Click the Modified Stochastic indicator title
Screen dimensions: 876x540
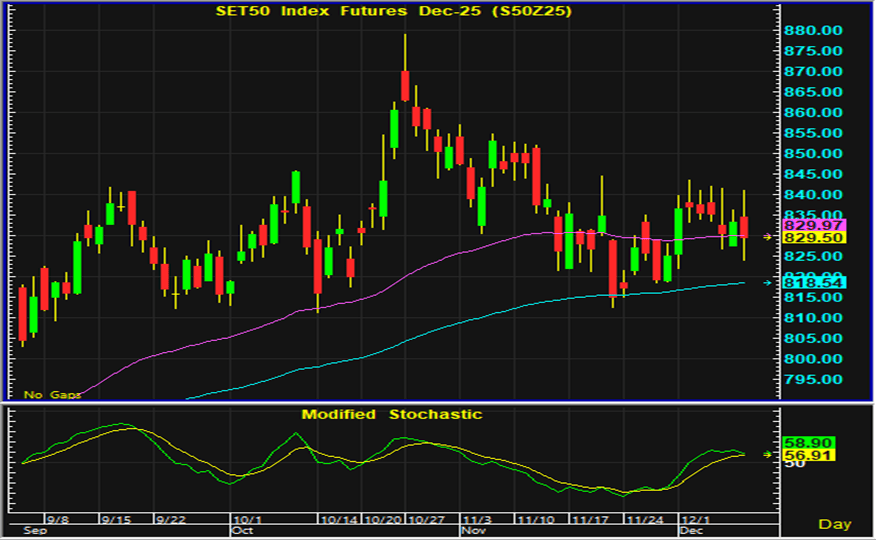[392, 414]
